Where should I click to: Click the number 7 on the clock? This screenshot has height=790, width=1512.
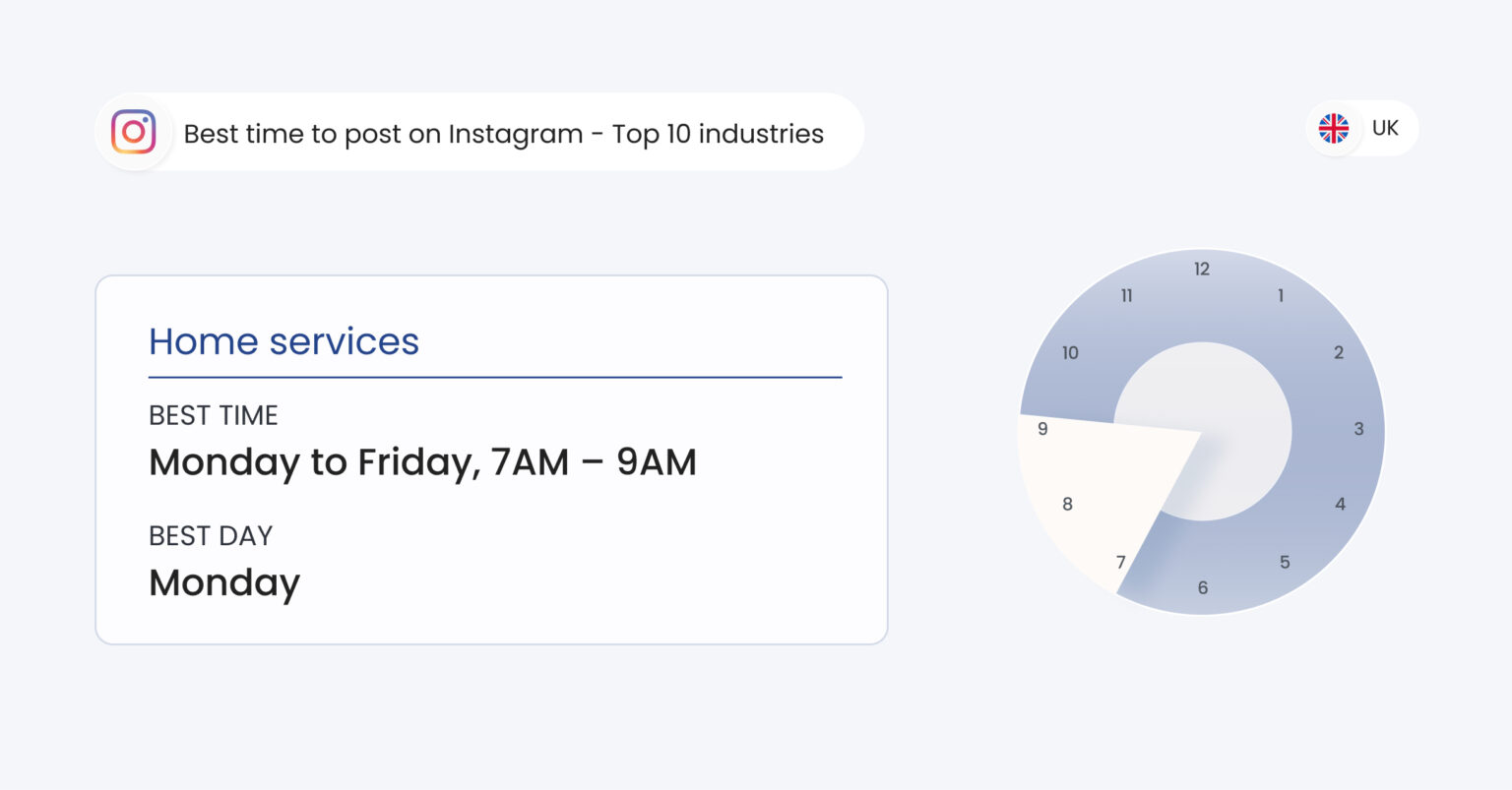[1120, 562]
